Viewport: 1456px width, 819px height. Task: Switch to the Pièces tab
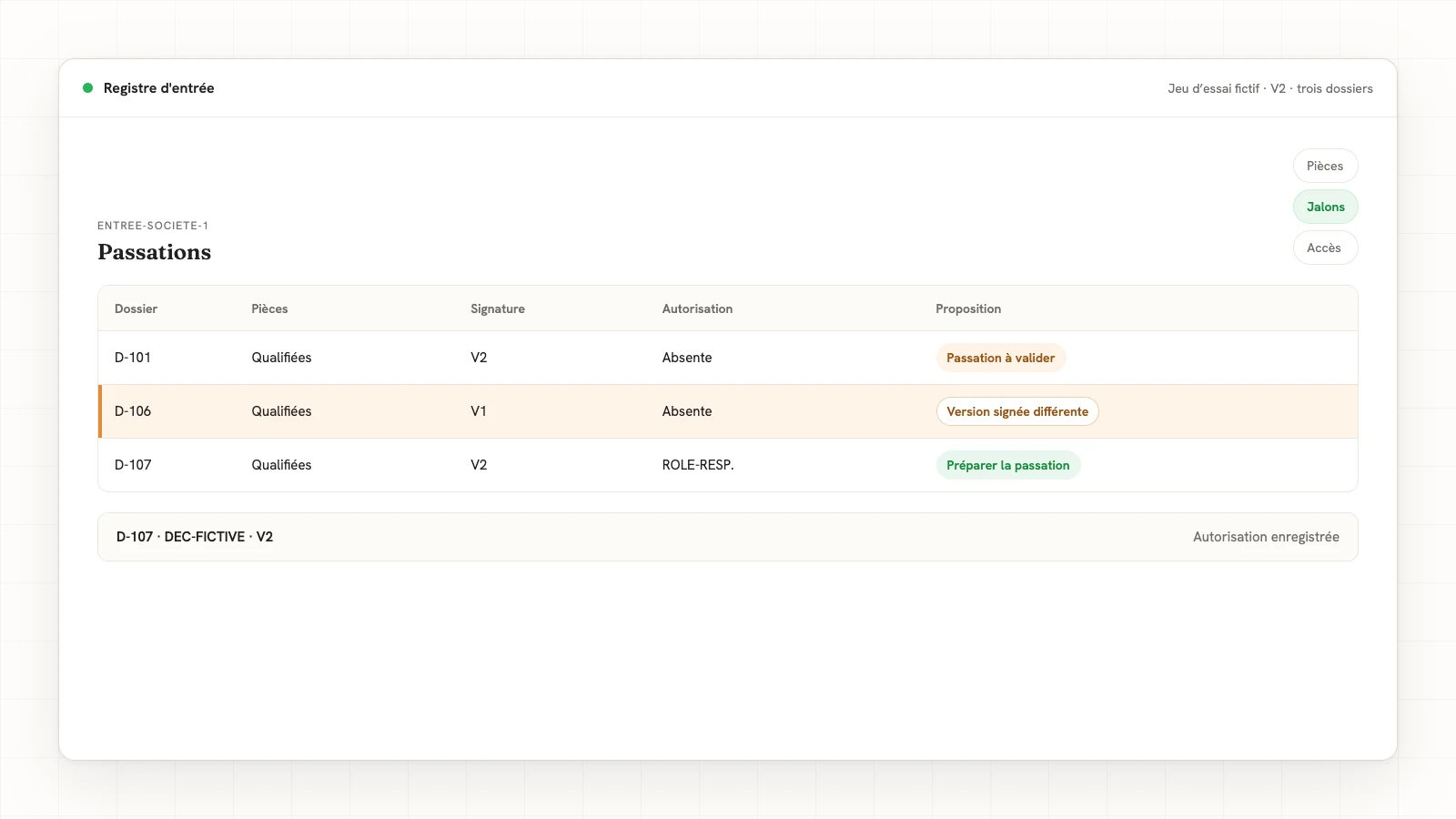[x=1325, y=166]
